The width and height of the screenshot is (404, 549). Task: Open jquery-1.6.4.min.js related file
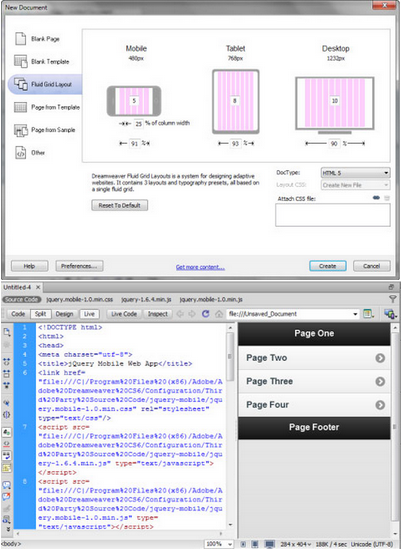pyautogui.click(x=146, y=299)
